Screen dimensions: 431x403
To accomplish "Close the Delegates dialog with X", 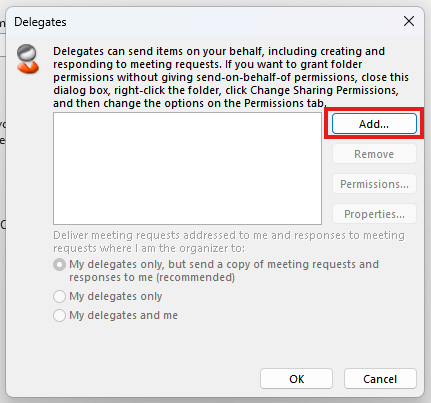I will pyautogui.click(x=409, y=21).
